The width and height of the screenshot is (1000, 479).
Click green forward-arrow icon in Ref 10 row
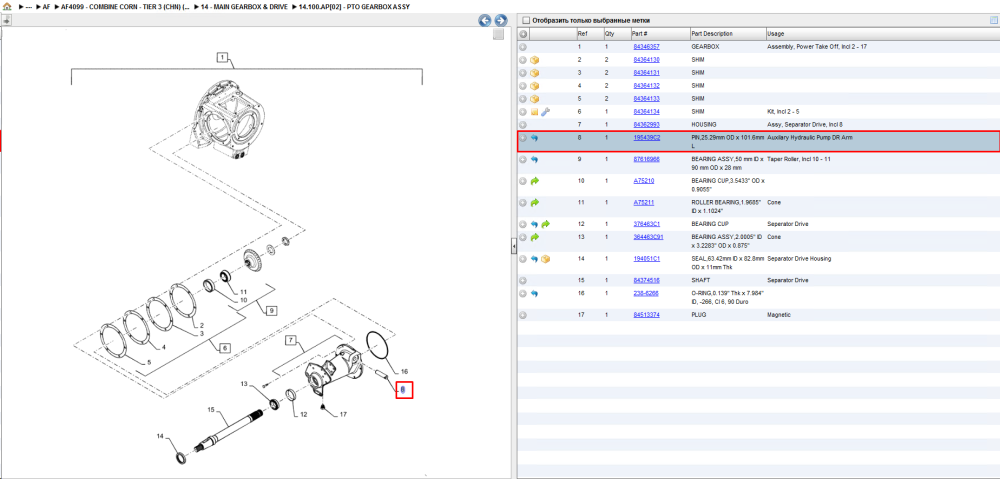pyautogui.click(x=534, y=181)
